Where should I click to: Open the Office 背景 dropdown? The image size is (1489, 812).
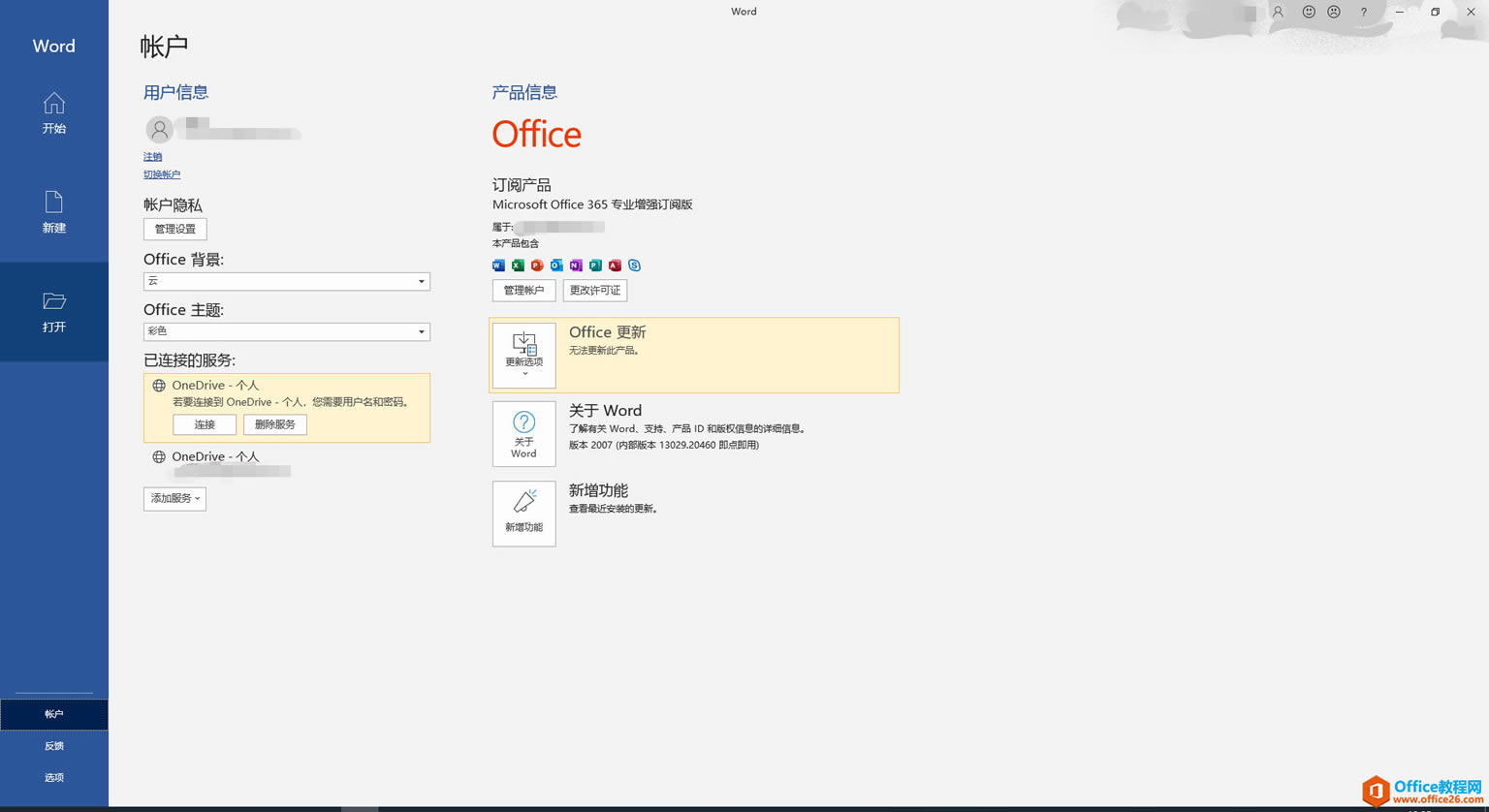[421, 281]
